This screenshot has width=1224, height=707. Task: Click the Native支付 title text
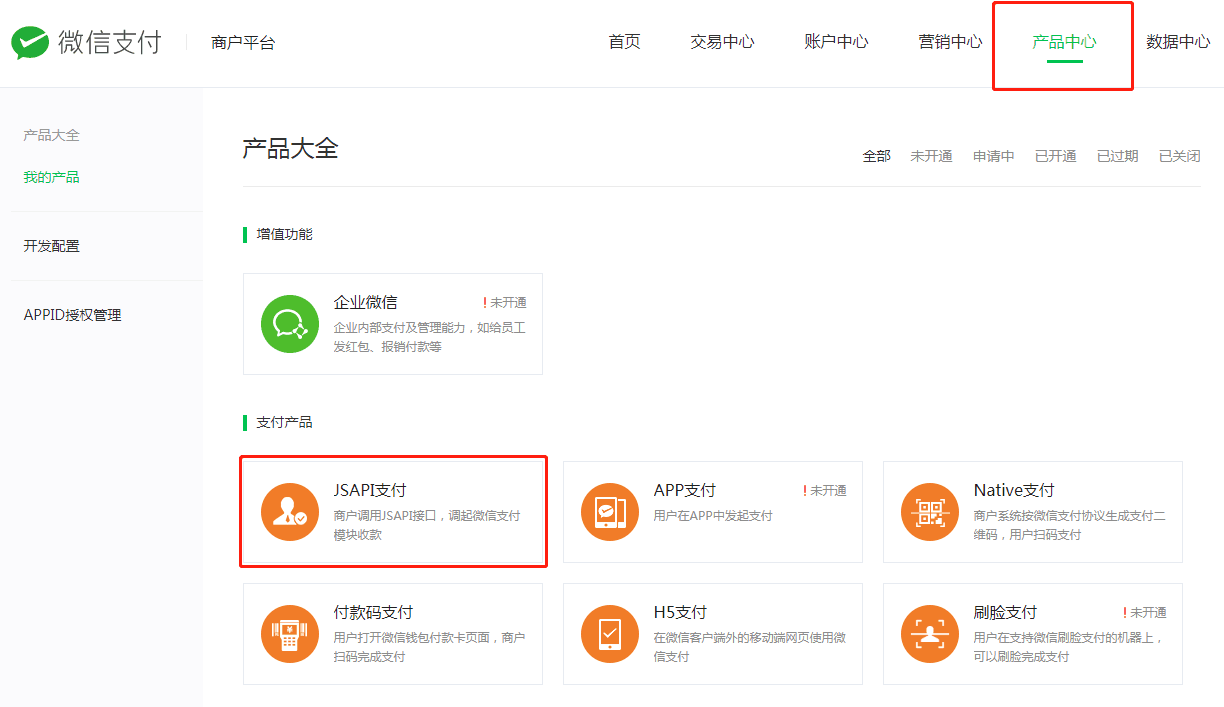(x=1014, y=490)
